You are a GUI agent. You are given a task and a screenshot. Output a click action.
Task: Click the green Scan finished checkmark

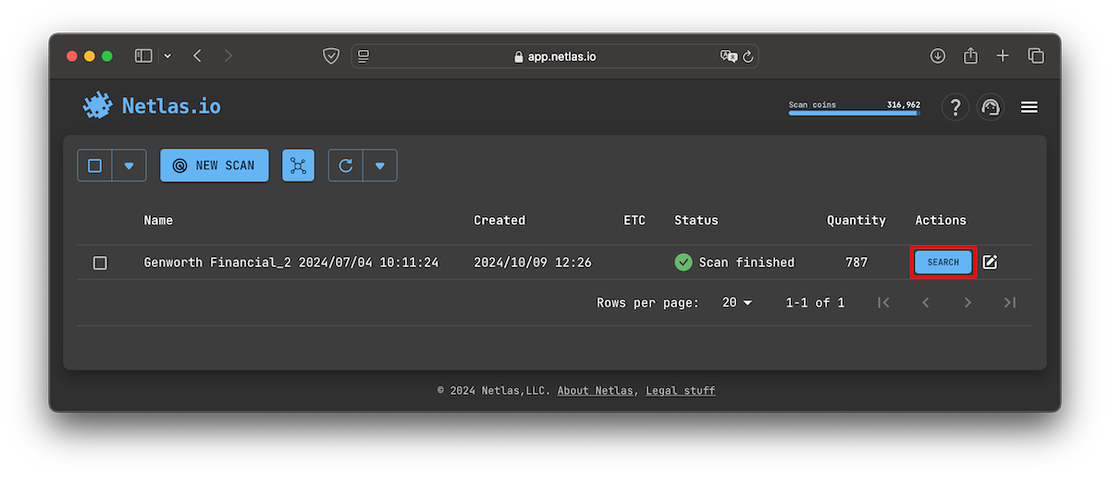pyautogui.click(x=683, y=263)
